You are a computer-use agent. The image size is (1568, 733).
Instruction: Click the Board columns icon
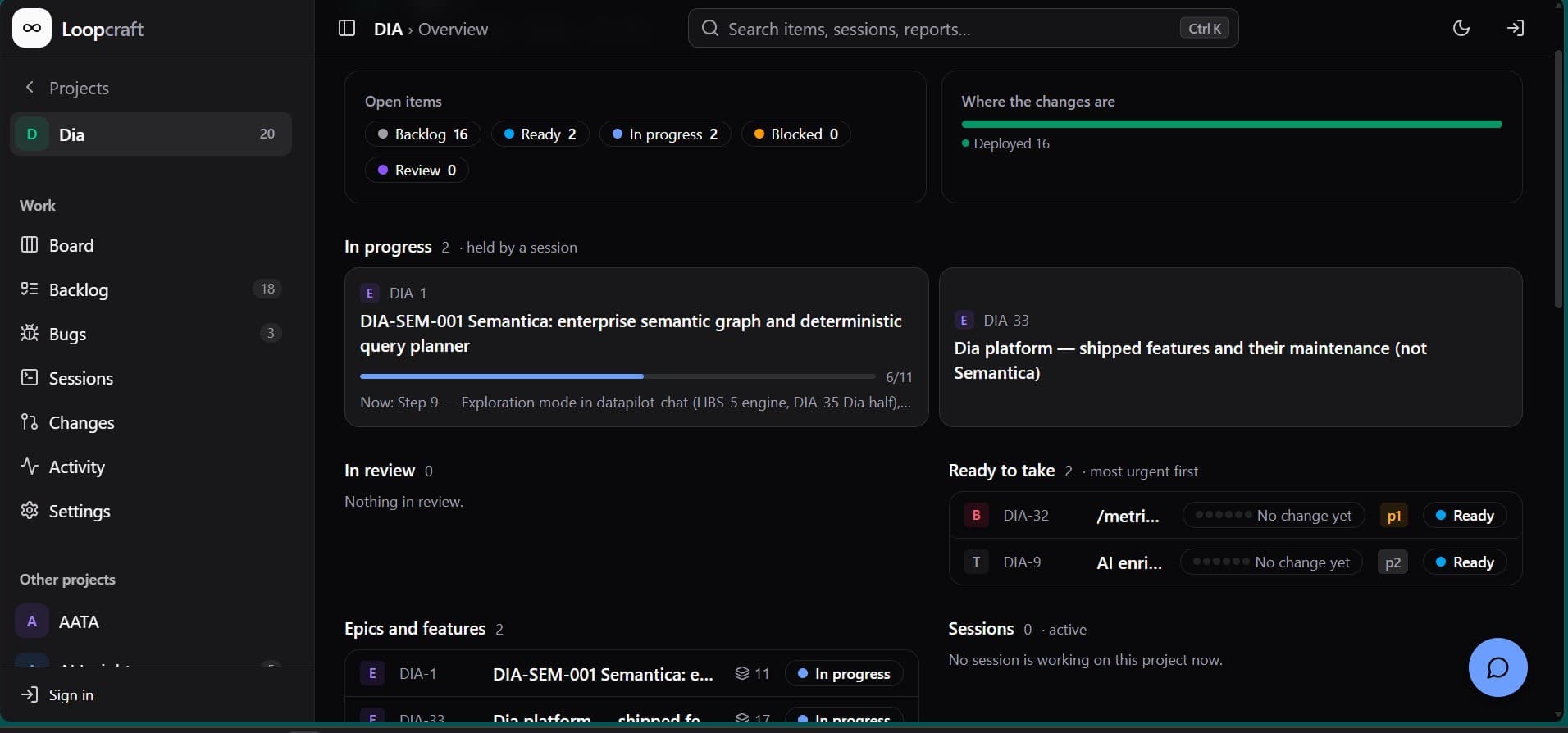pos(30,245)
